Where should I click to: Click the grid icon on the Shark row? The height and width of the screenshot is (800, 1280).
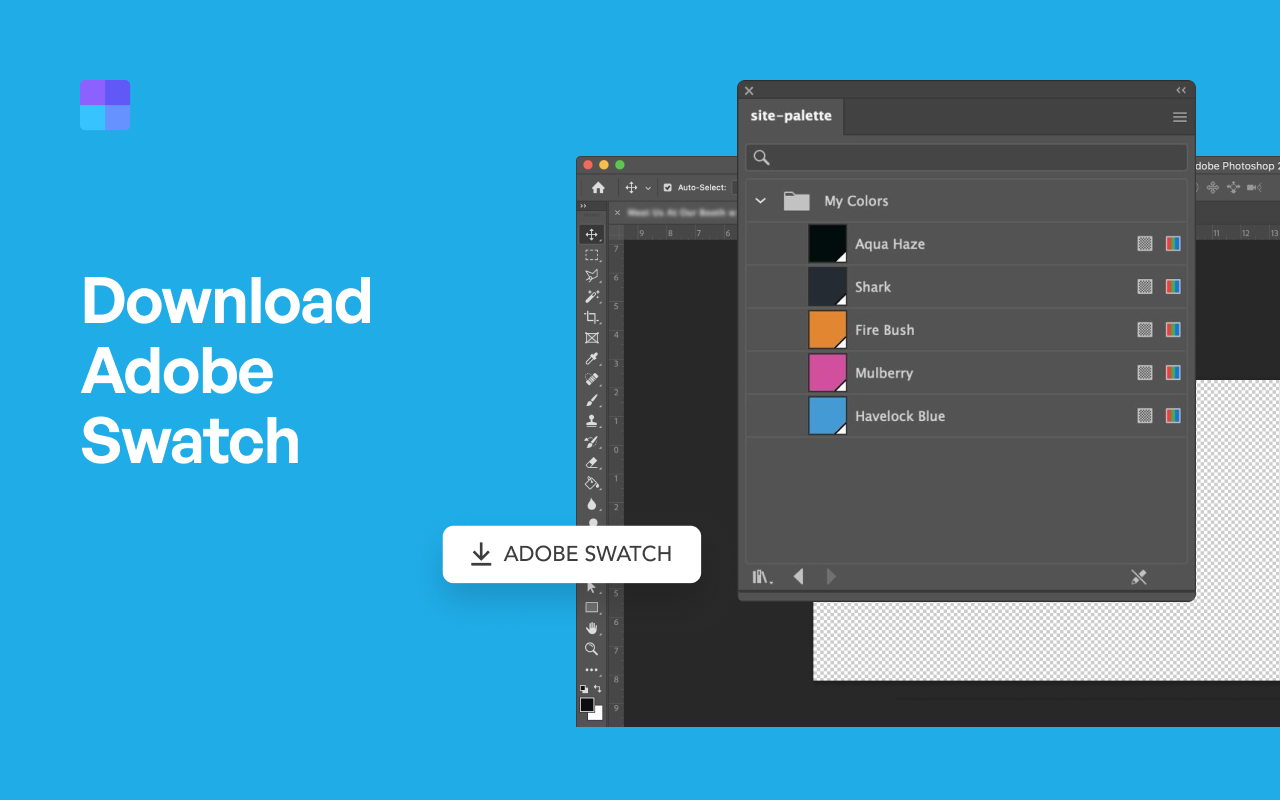[1145, 286]
